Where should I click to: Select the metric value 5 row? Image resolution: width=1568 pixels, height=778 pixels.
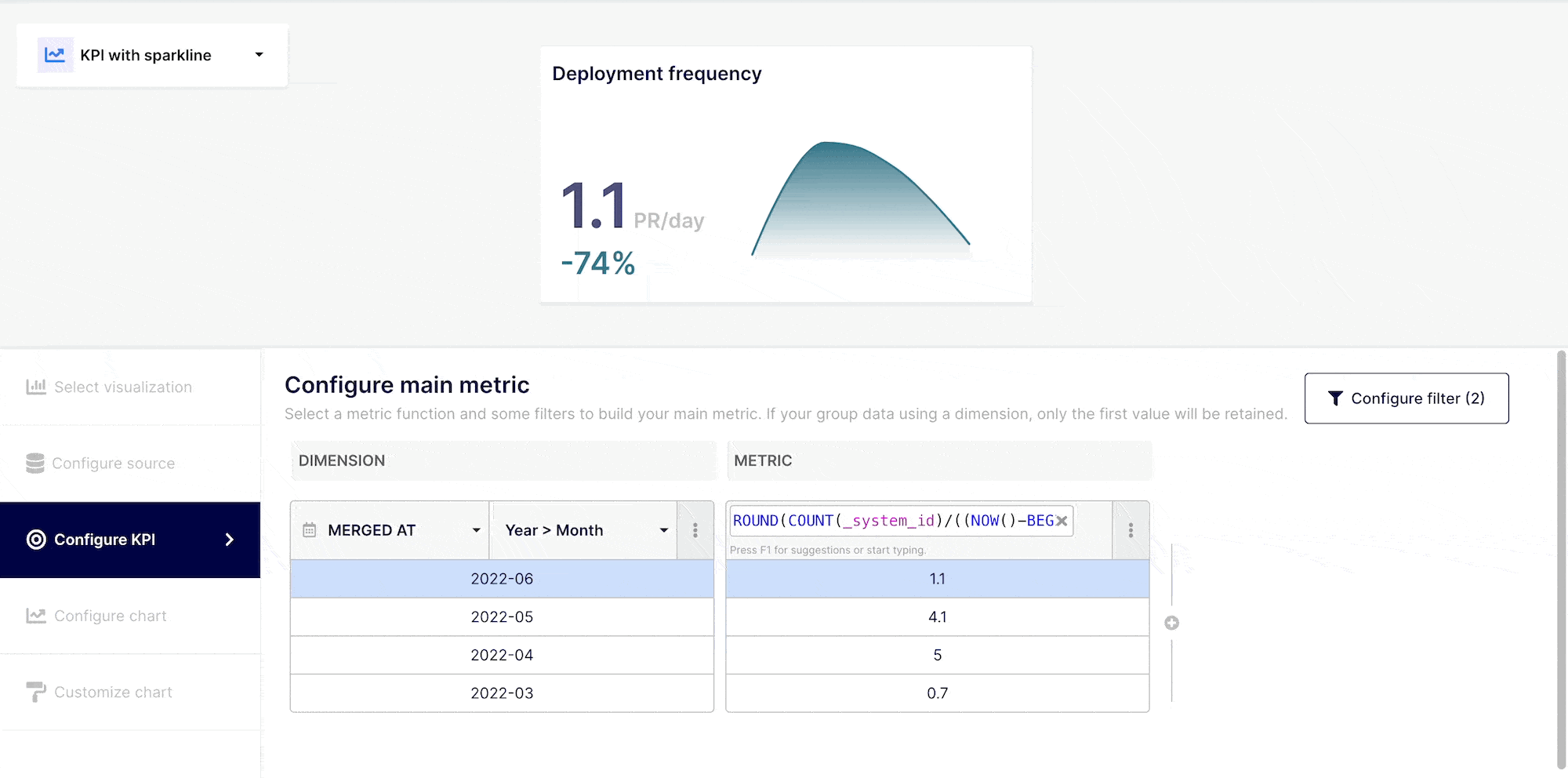pyautogui.click(x=937, y=655)
